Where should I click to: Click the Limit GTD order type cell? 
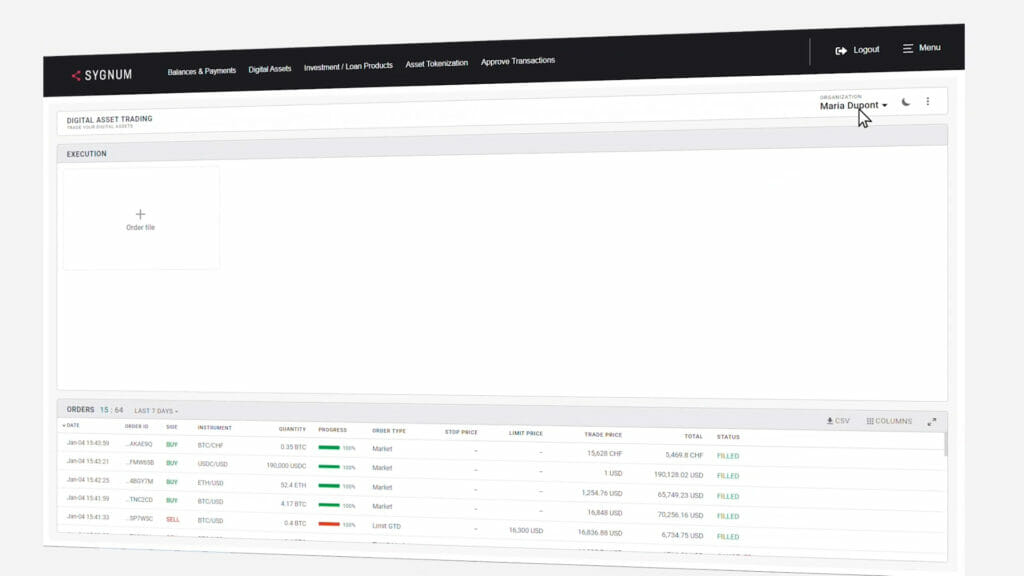[387, 526]
